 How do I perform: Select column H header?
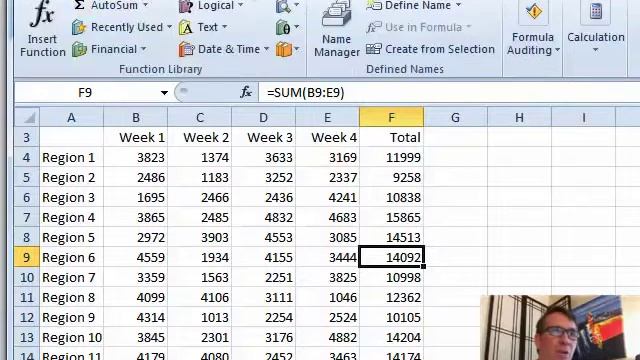[x=519, y=118]
